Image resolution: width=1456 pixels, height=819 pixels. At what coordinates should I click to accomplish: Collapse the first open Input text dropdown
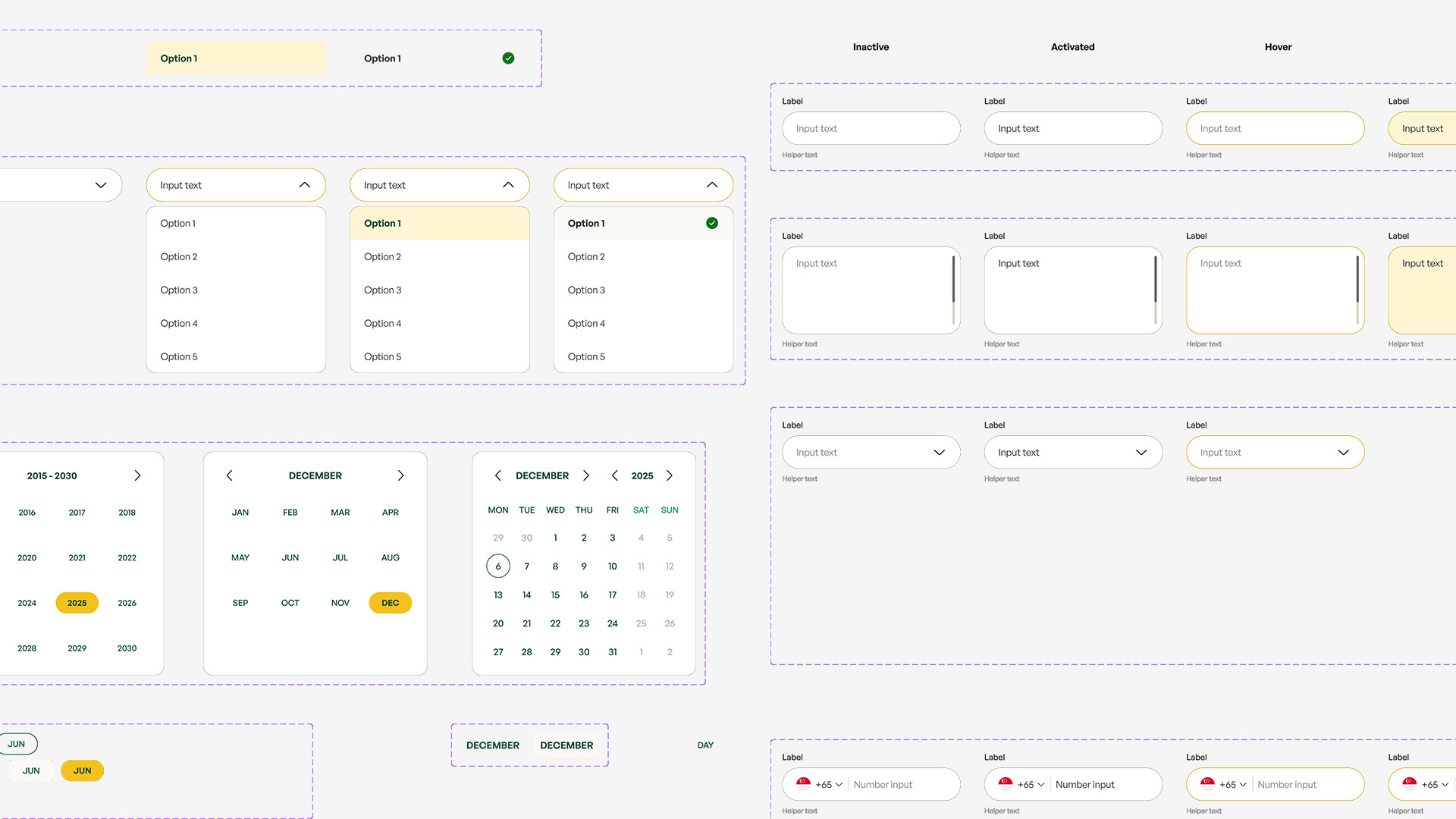(x=305, y=185)
